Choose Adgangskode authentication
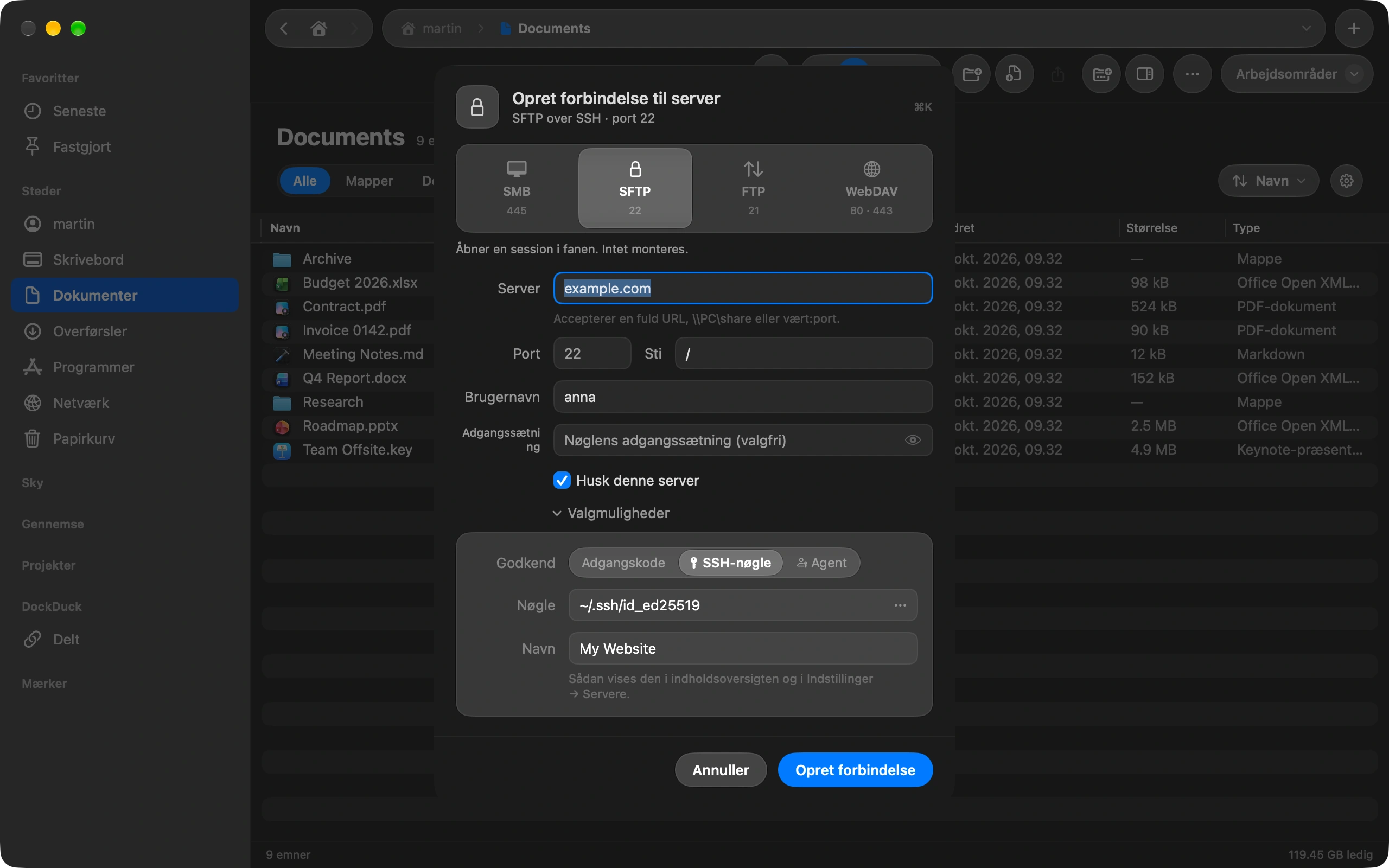 (x=623, y=563)
